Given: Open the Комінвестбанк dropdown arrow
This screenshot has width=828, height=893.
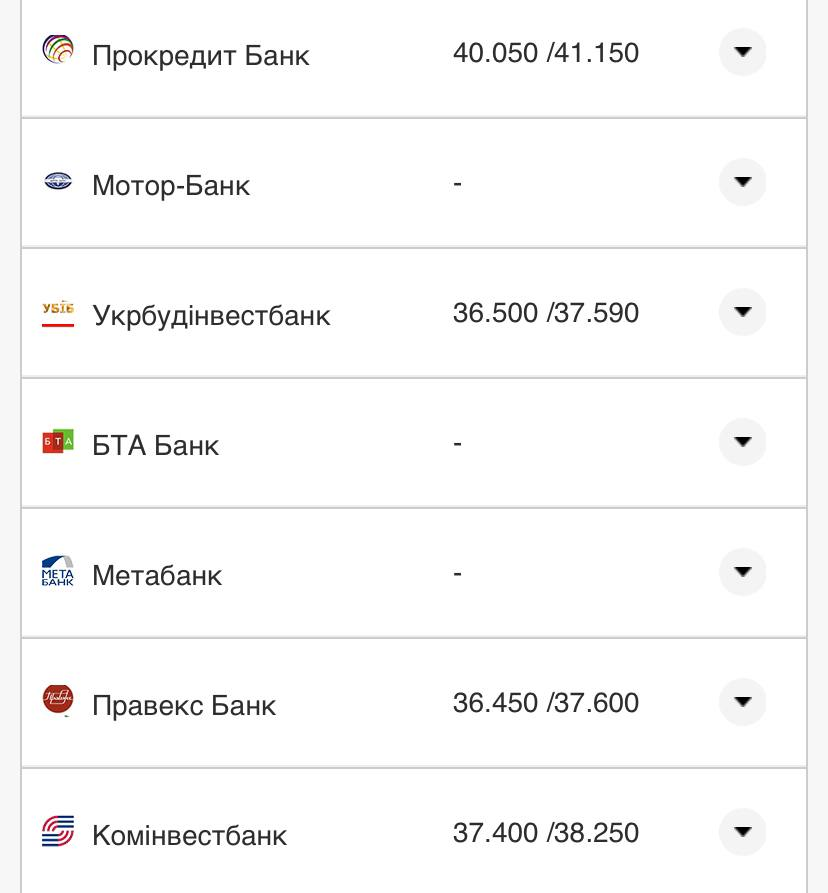Looking at the screenshot, I should [742, 832].
